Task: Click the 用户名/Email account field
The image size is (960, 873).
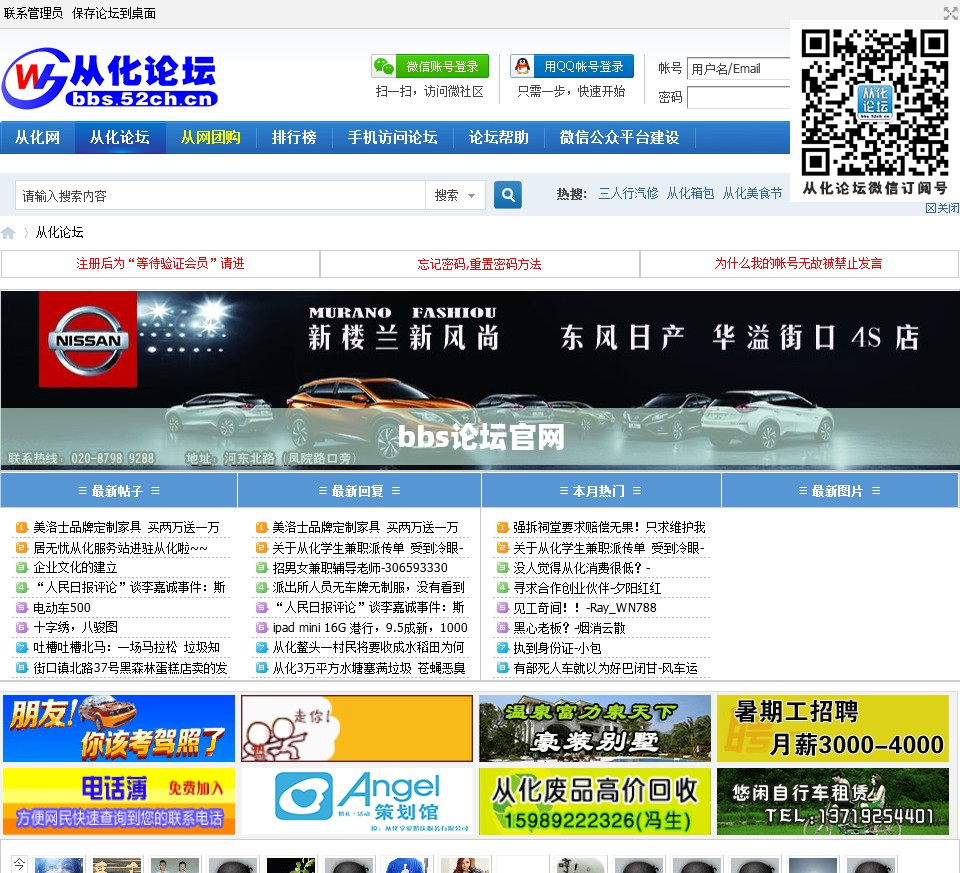Action: tap(738, 69)
